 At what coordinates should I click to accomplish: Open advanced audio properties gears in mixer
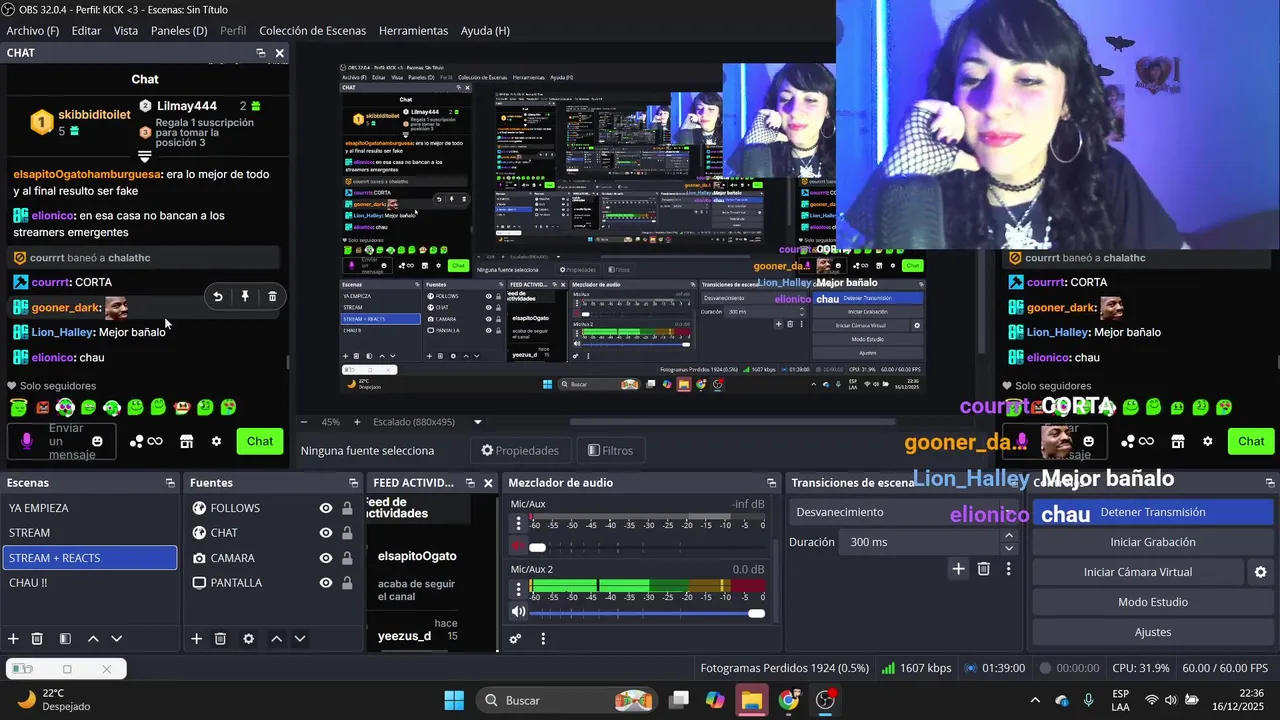pos(515,639)
